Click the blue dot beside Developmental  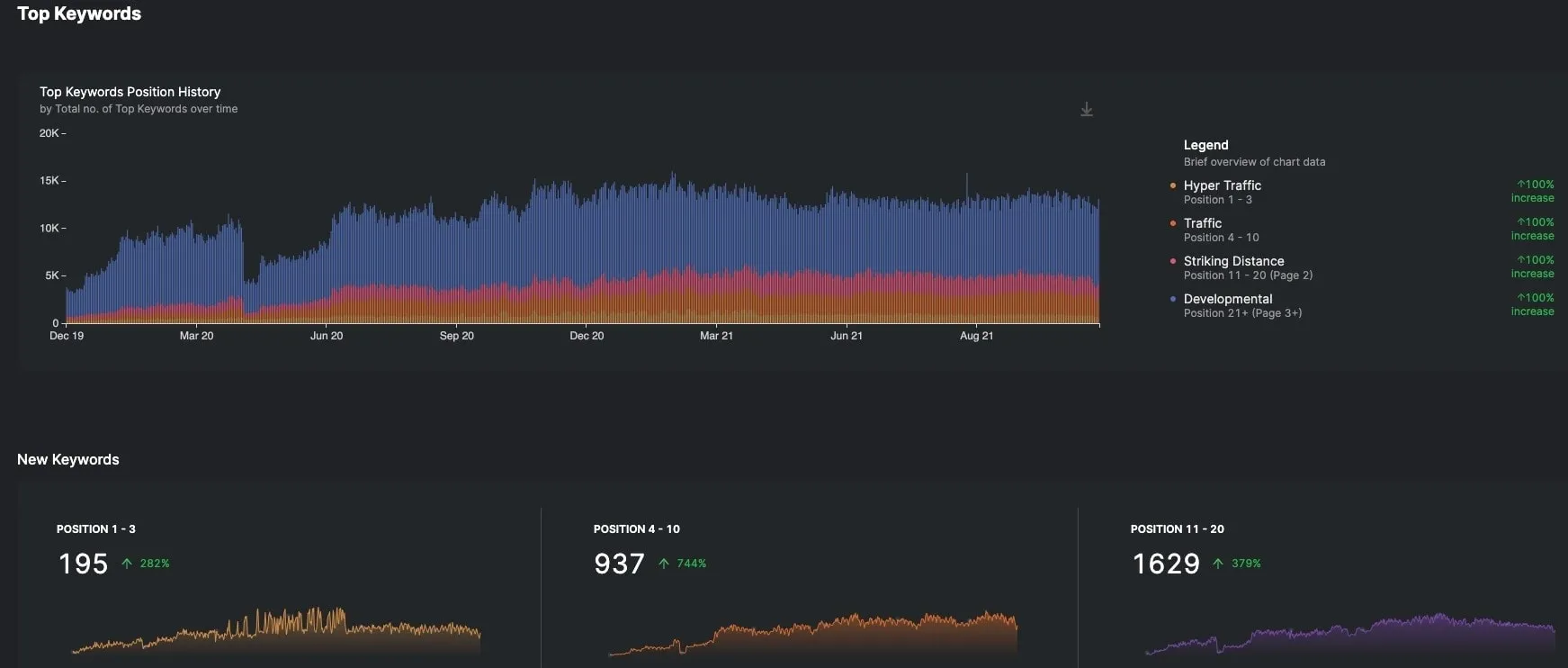coord(1172,299)
